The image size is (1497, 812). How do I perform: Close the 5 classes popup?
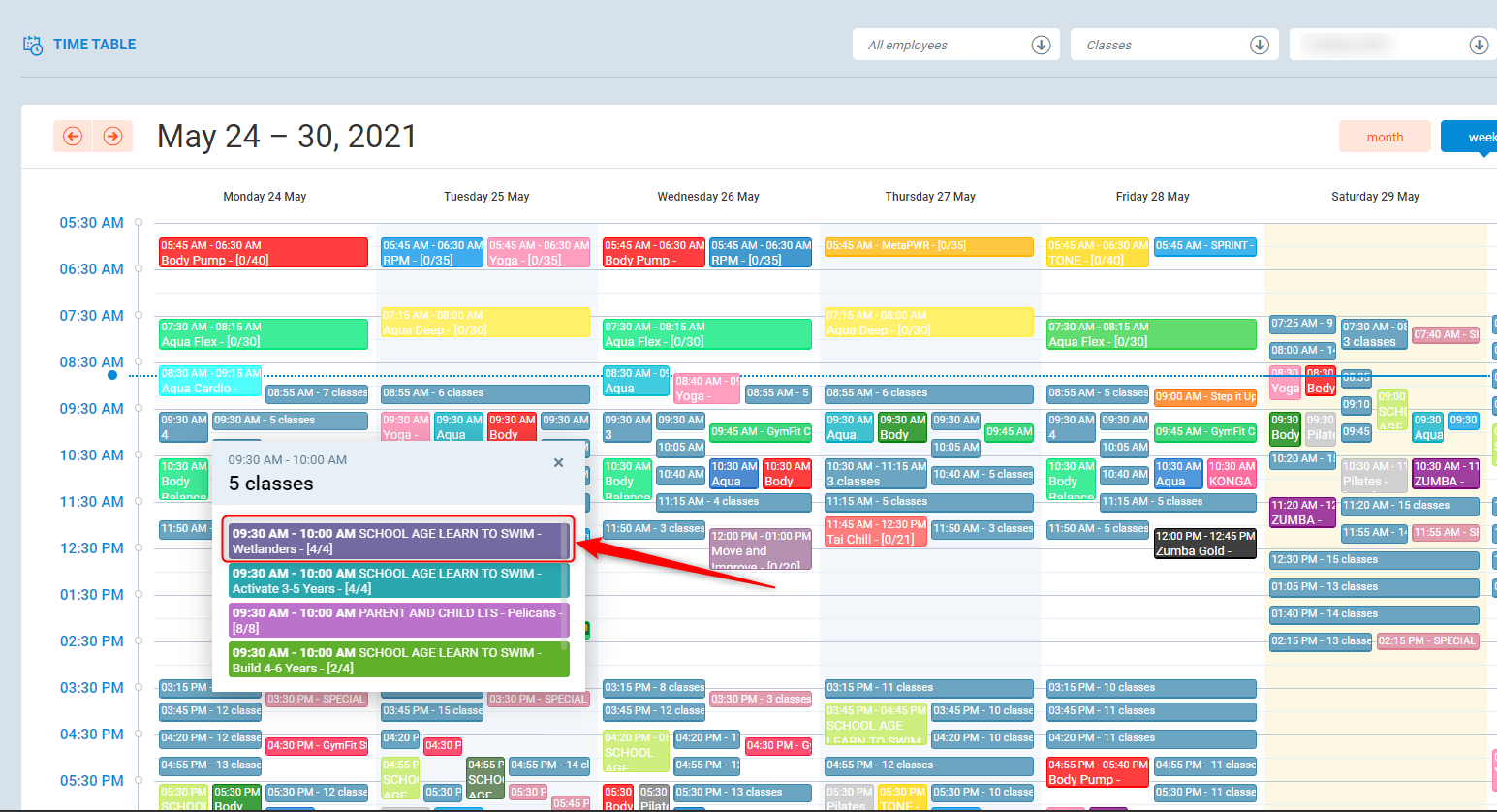pyautogui.click(x=558, y=463)
